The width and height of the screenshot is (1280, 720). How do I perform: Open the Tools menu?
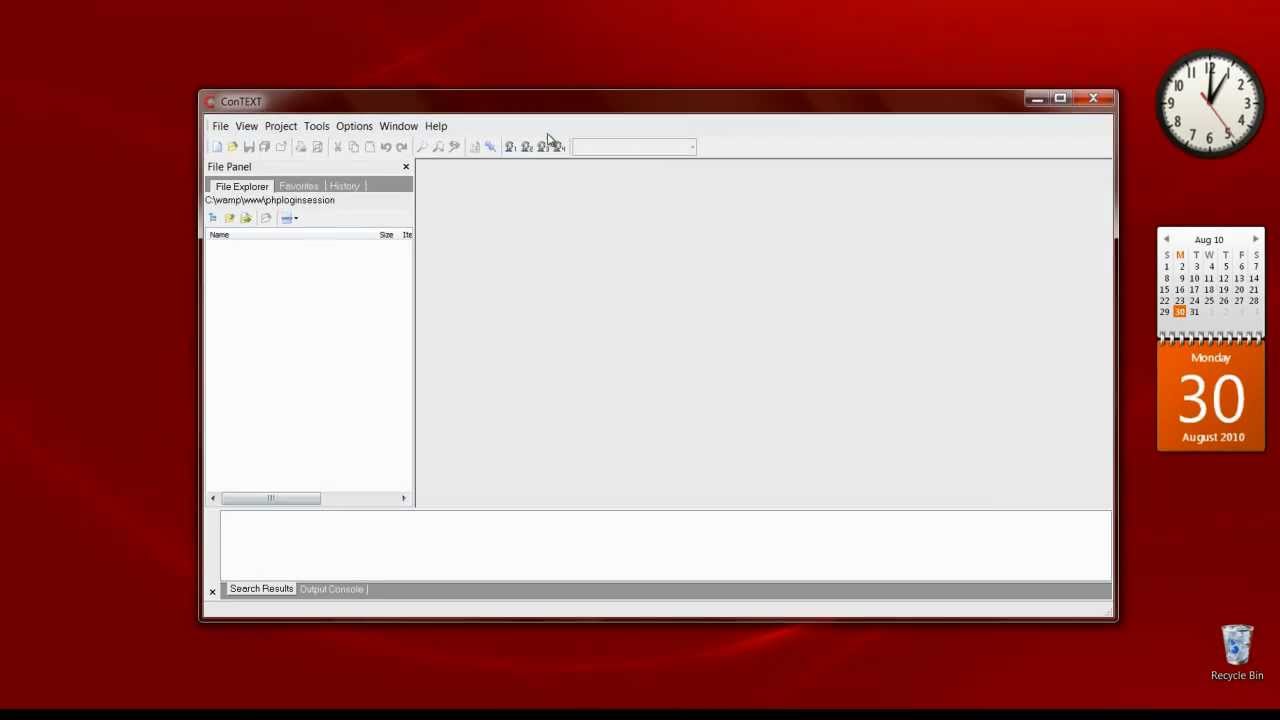coord(316,126)
